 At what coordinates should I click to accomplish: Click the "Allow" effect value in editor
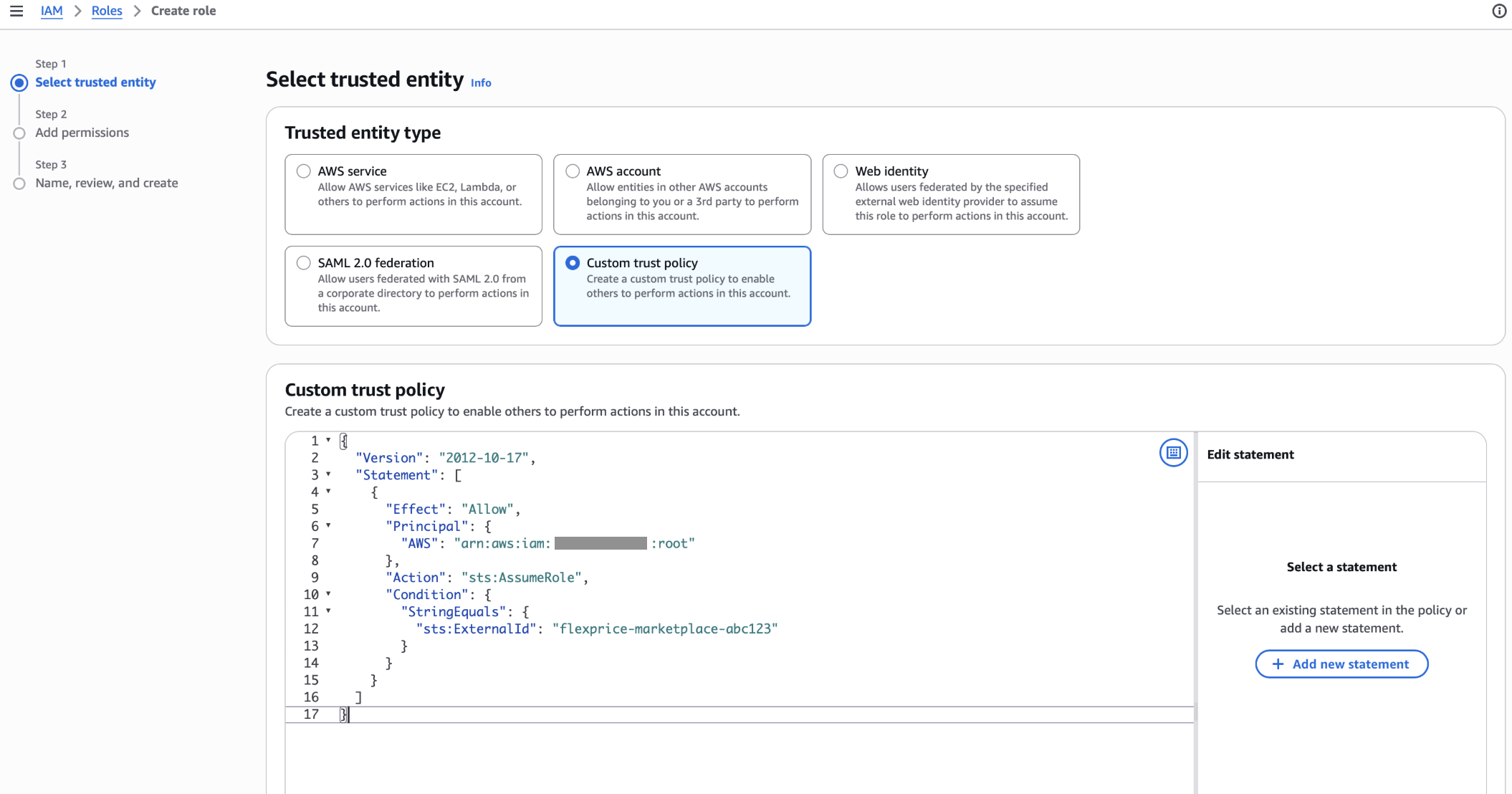[487, 510]
